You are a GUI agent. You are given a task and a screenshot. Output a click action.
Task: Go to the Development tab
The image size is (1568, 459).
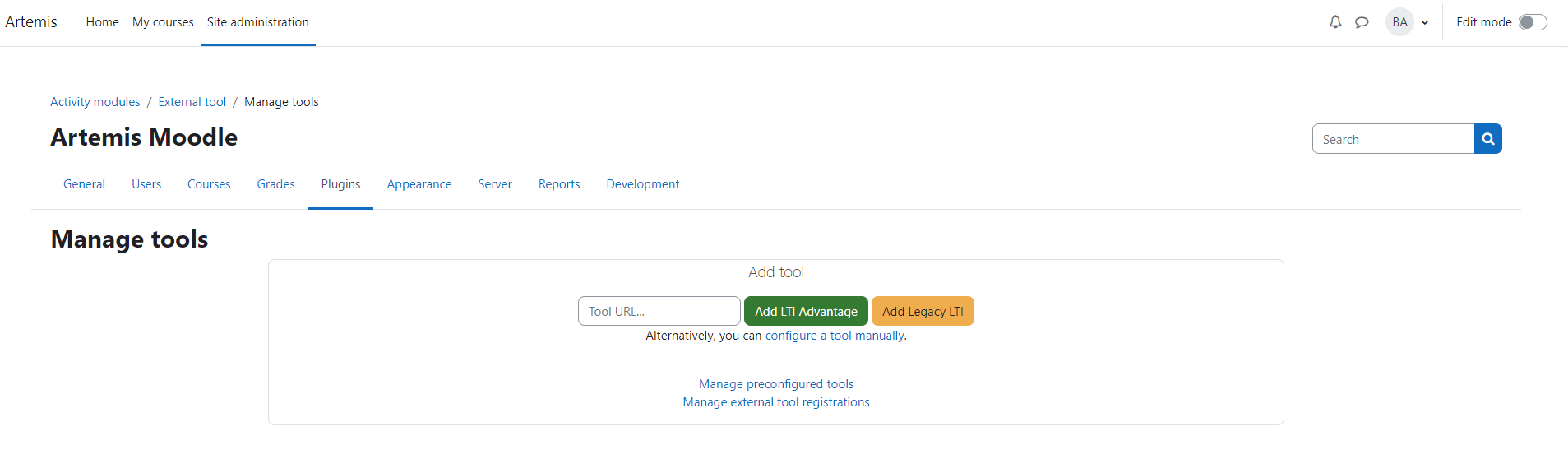coord(642,184)
